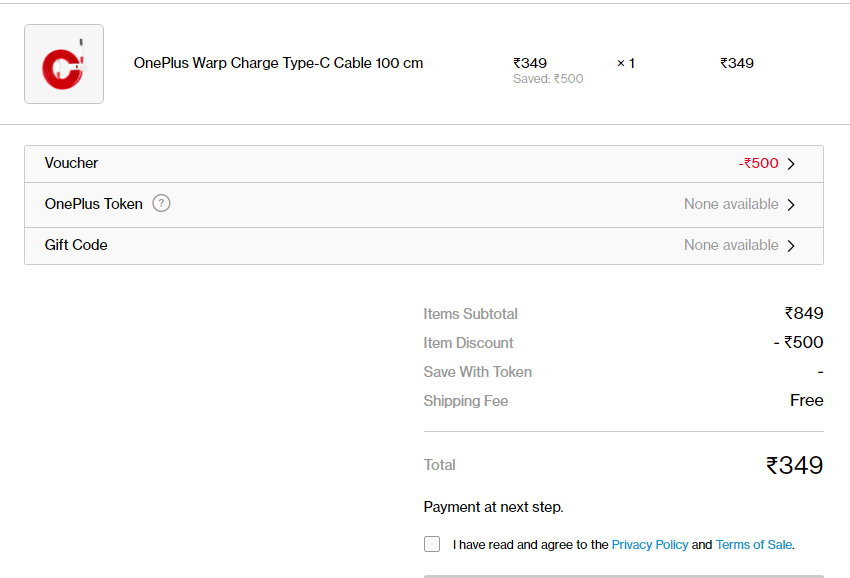Image resolution: width=850 pixels, height=578 pixels.
Task: Tick the agree to Privacy Policy checkbox
Action: (432, 544)
